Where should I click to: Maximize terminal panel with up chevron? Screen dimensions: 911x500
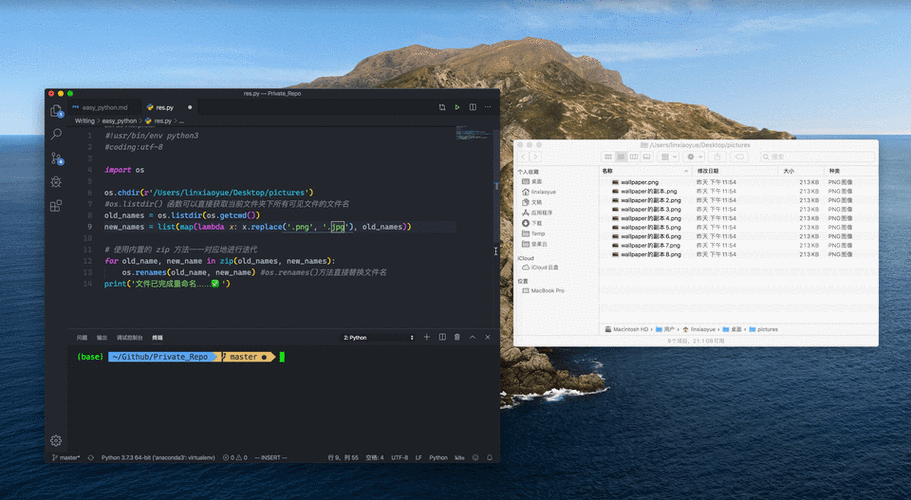[472, 337]
